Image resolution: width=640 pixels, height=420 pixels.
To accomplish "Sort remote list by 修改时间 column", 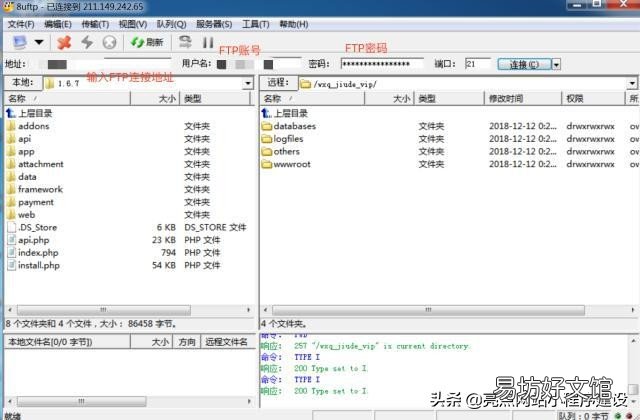I will [523, 98].
